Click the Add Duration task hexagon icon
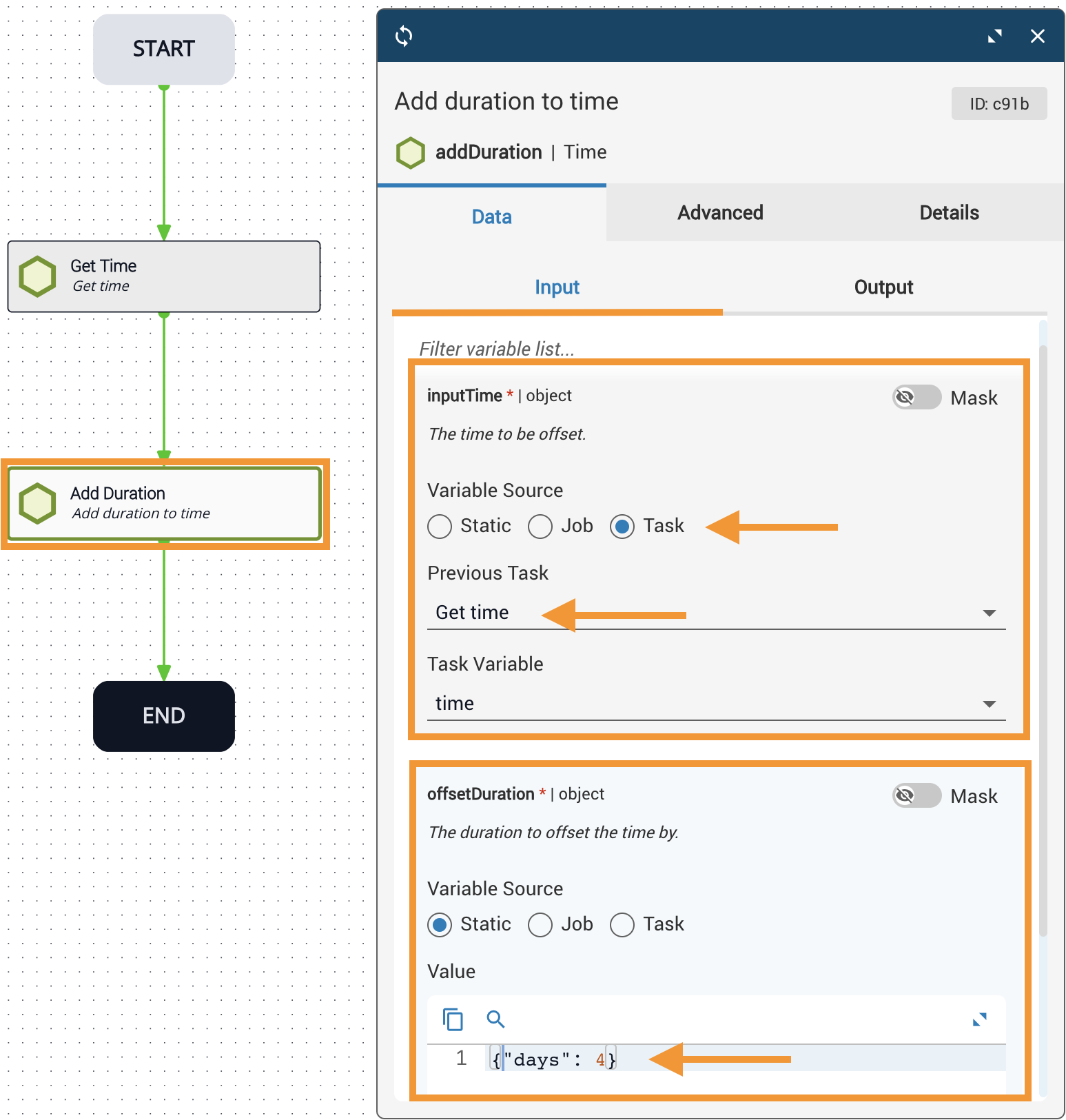Image resolution: width=1066 pixels, height=1120 pixels. point(37,503)
